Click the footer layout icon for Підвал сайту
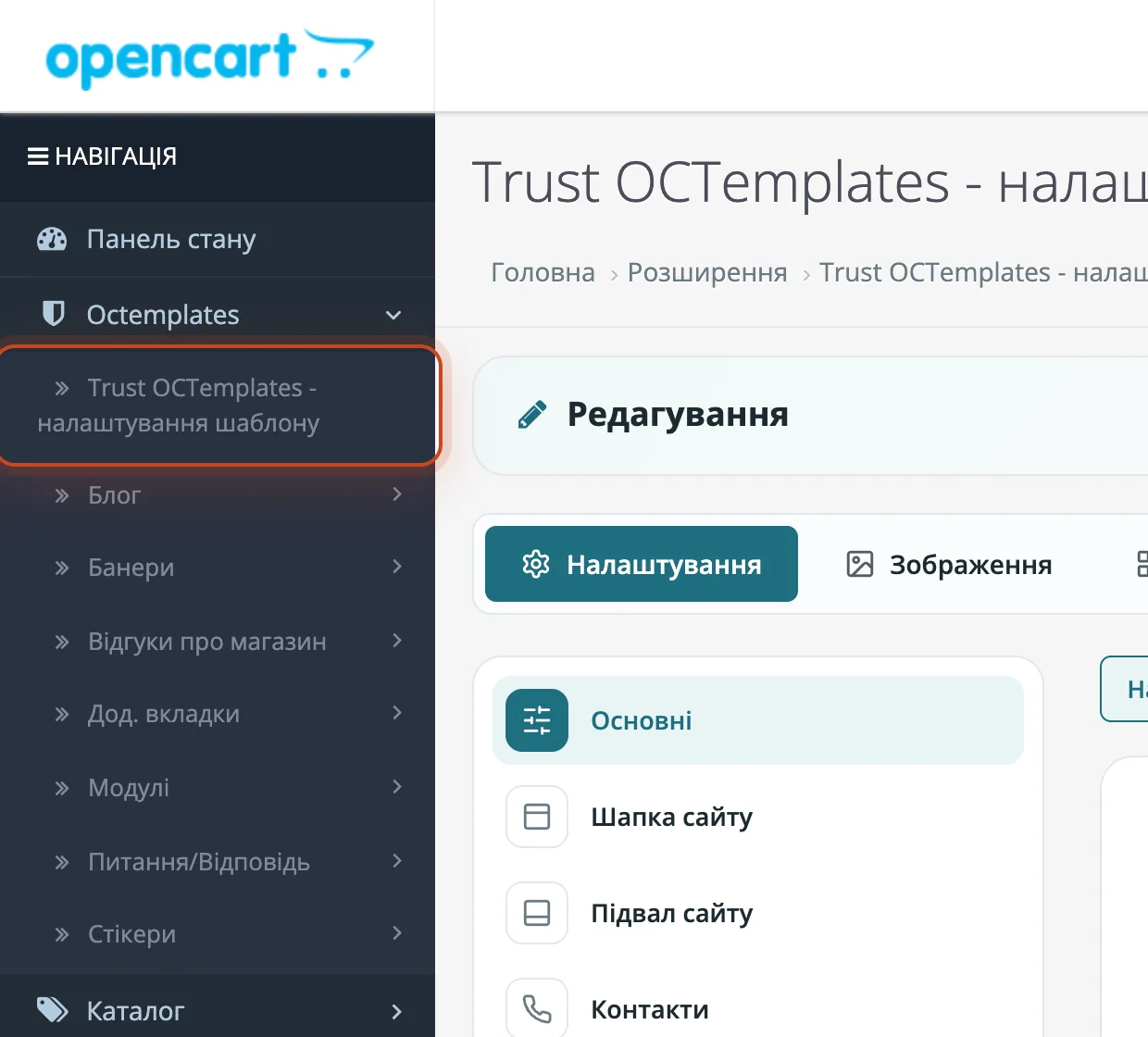Image resolution: width=1148 pixels, height=1037 pixels. pos(537,913)
